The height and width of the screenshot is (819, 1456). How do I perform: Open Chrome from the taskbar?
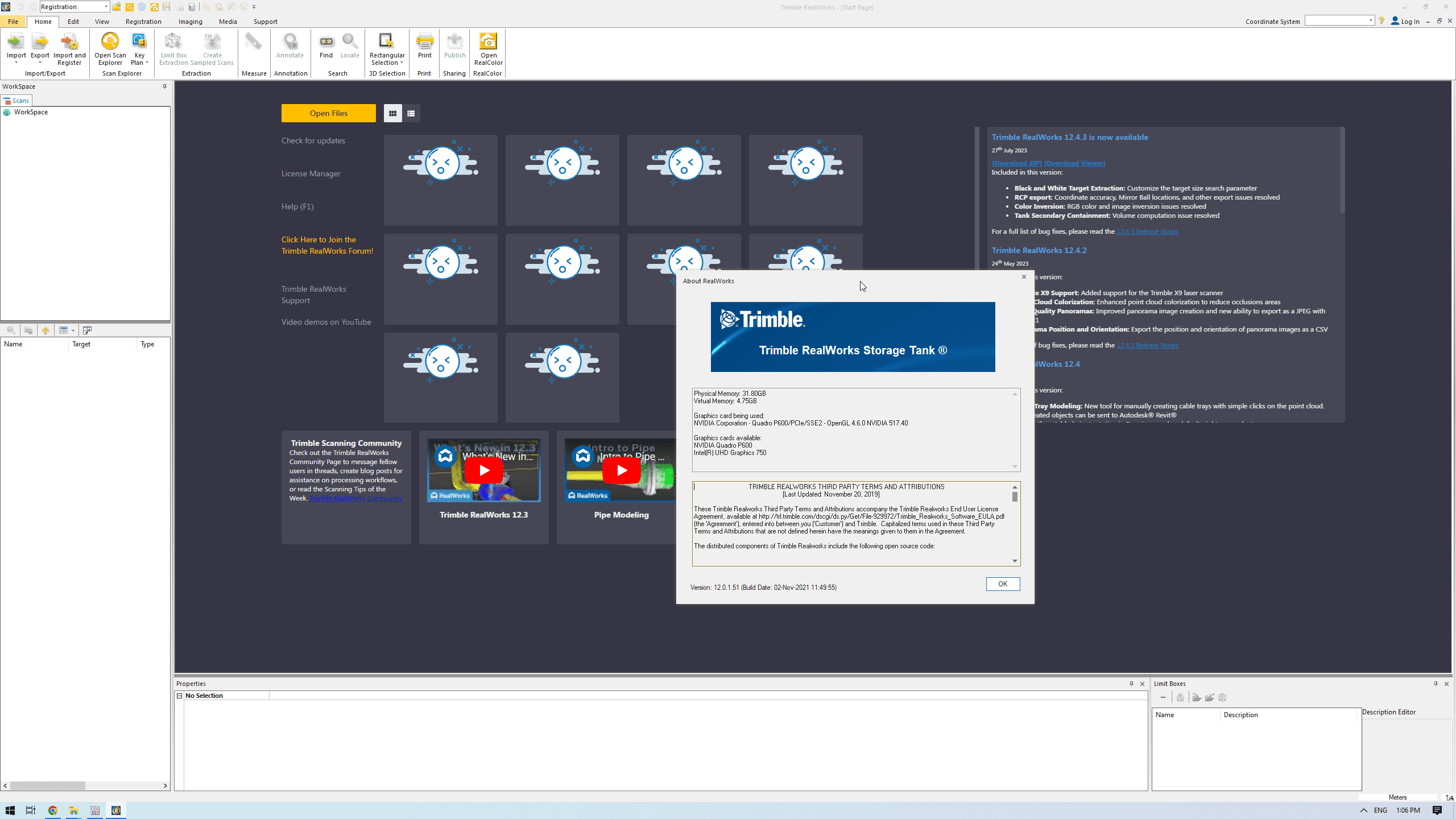pyautogui.click(x=52, y=810)
